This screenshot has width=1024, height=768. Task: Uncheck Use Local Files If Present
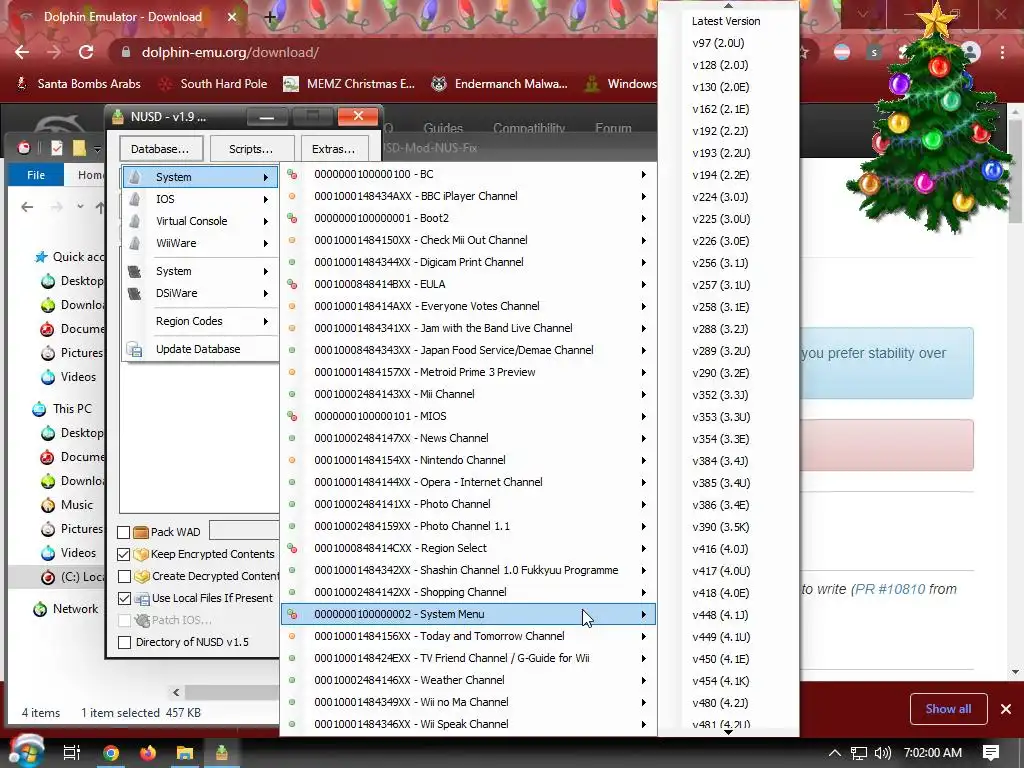(x=123, y=598)
